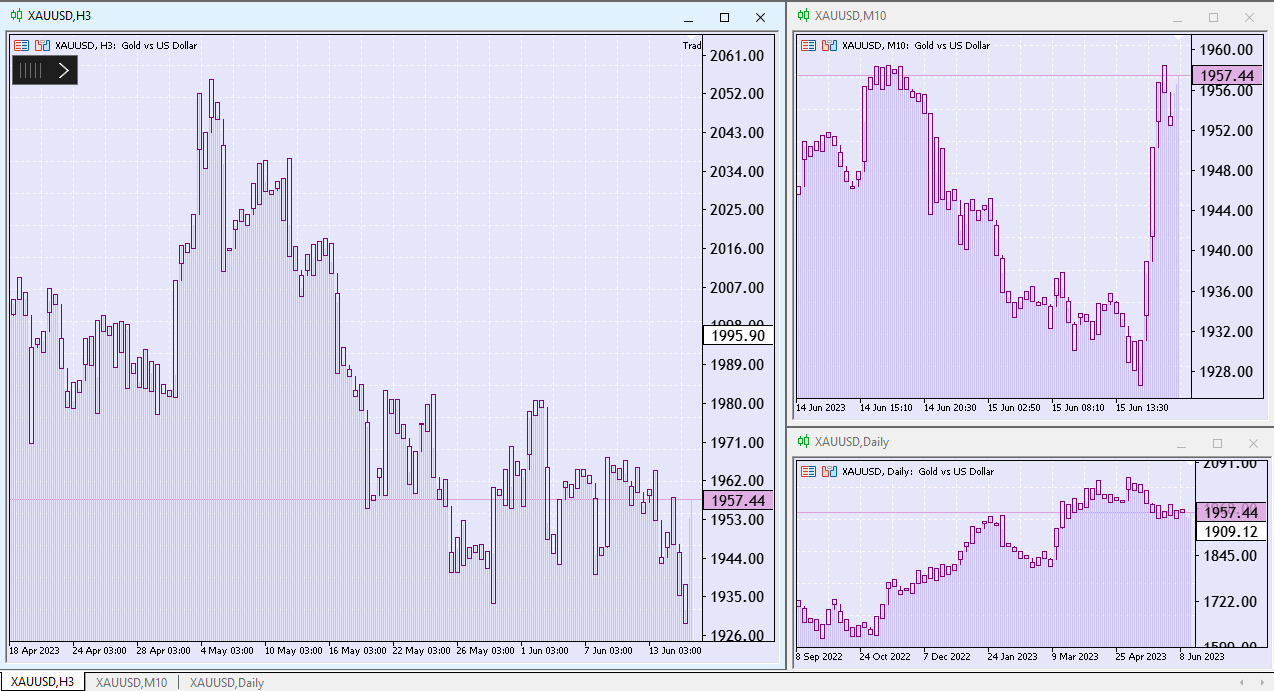Image resolution: width=1274 pixels, height=691 pixels.
Task: Click the 'Gold vs US Dollar' header in H3 chart
Action: [x=160, y=46]
